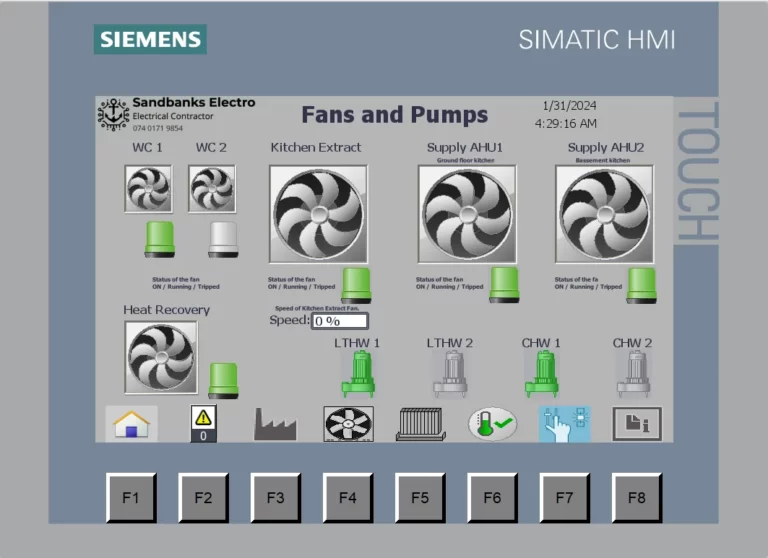Click the 'Electrical Contractor' text
This screenshot has height=558, width=768.
click(173, 116)
